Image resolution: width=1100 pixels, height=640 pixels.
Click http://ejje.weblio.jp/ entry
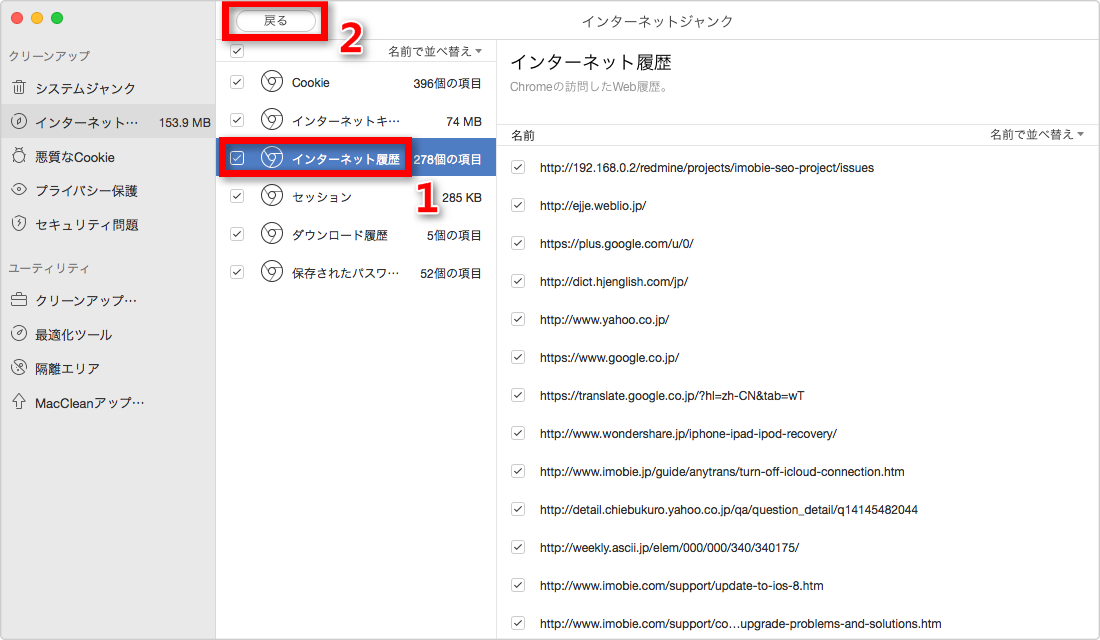pos(593,205)
